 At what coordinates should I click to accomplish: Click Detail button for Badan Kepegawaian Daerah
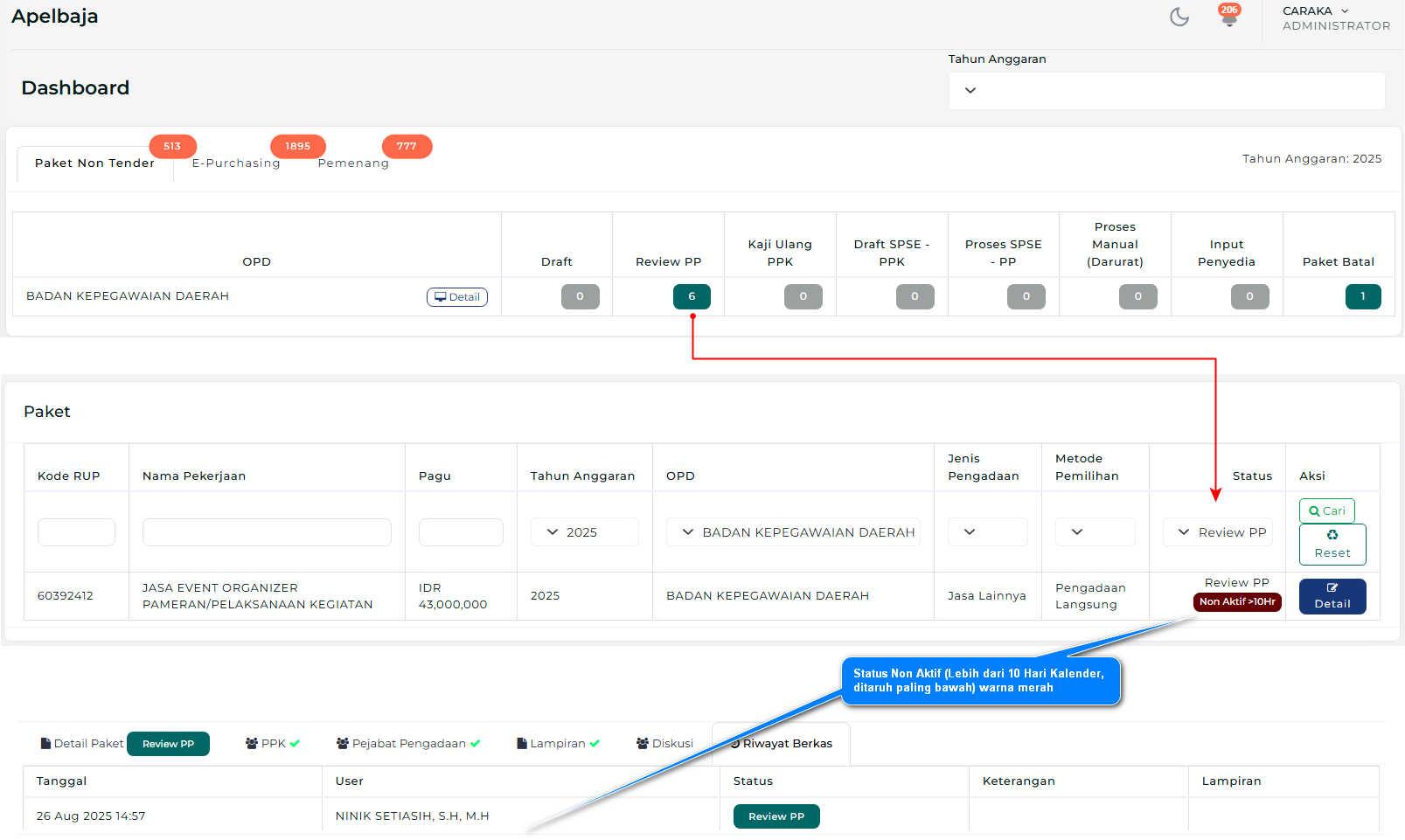point(457,297)
